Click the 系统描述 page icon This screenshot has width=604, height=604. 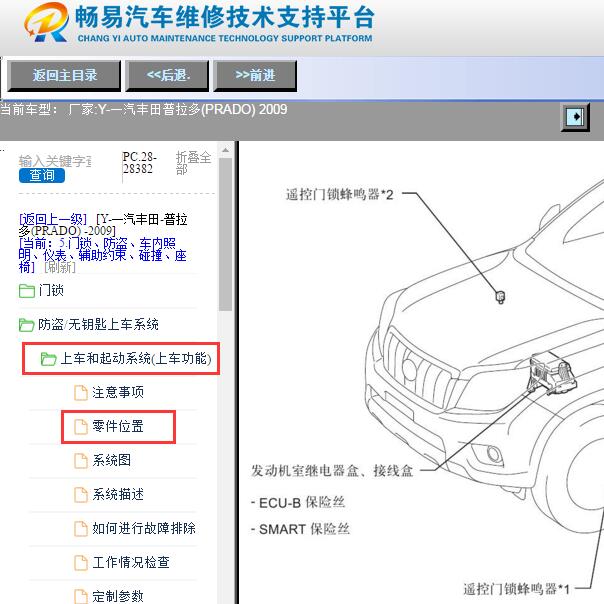click(x=81, y=495)
